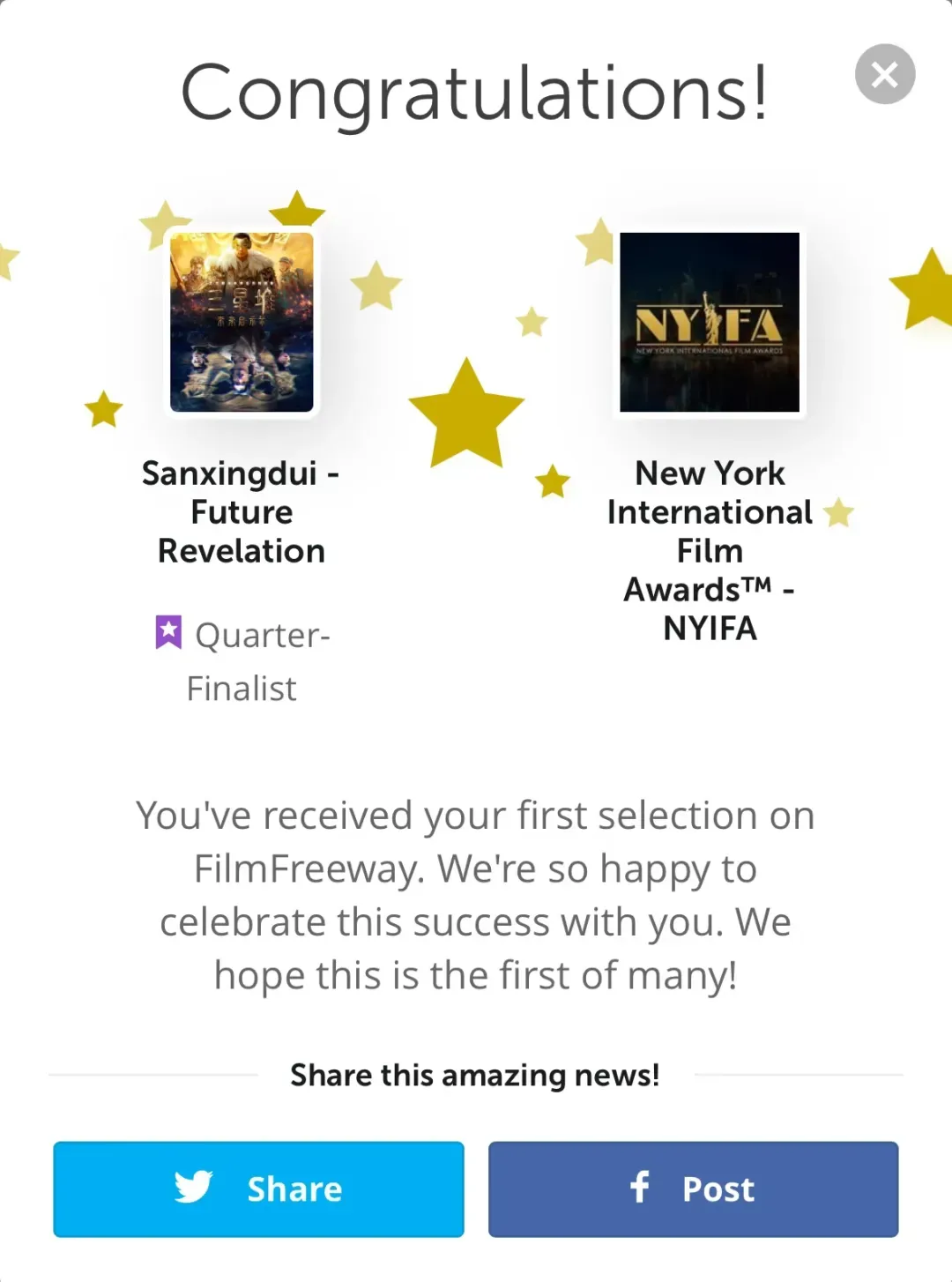Open the Sanxingdui - Future Revelation title
The height and width of the screenshot is (1282, 952).
pyautogui.click(x=242, y=512)
